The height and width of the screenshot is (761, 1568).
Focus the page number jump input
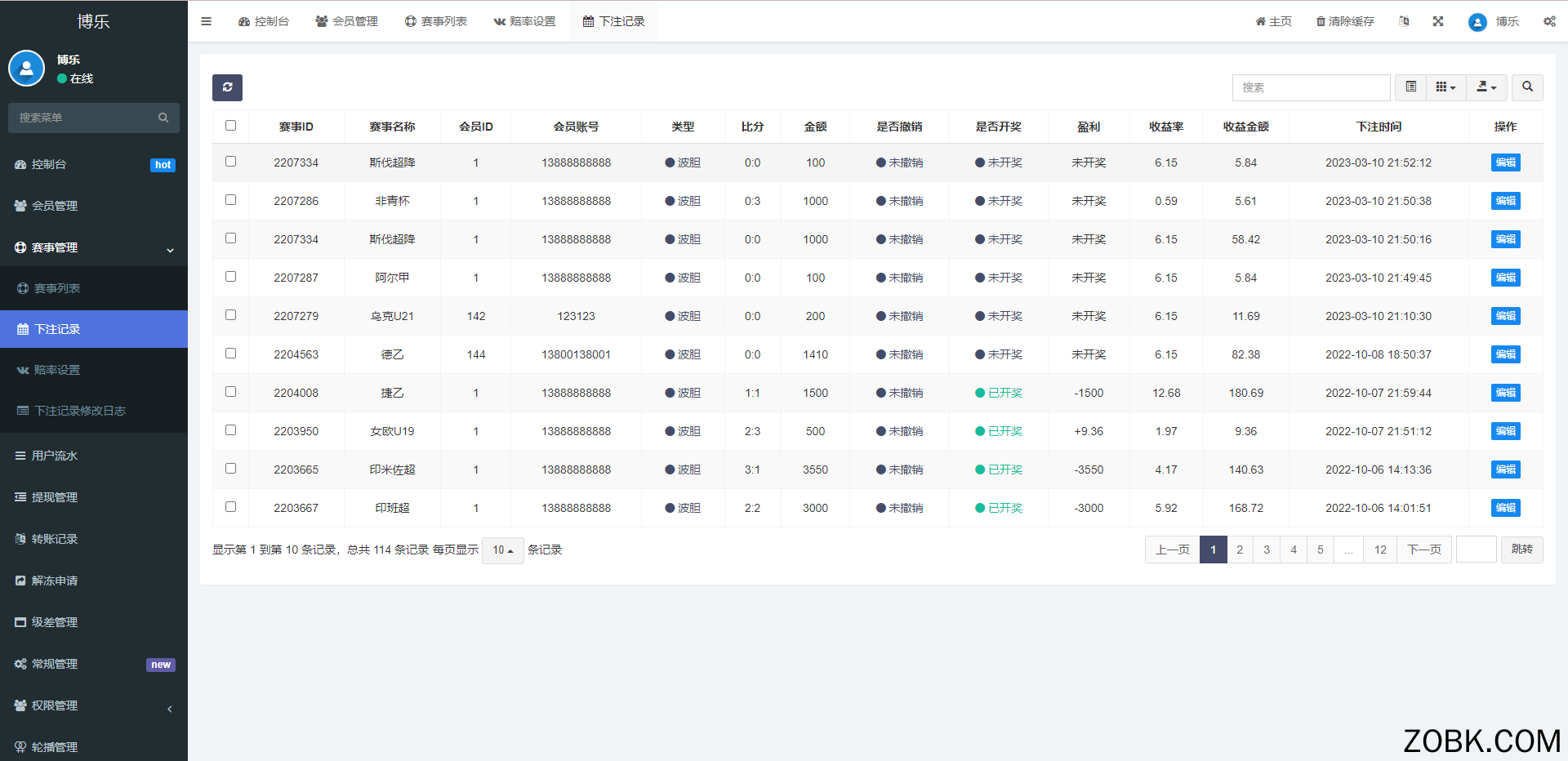click(1477, 550)
